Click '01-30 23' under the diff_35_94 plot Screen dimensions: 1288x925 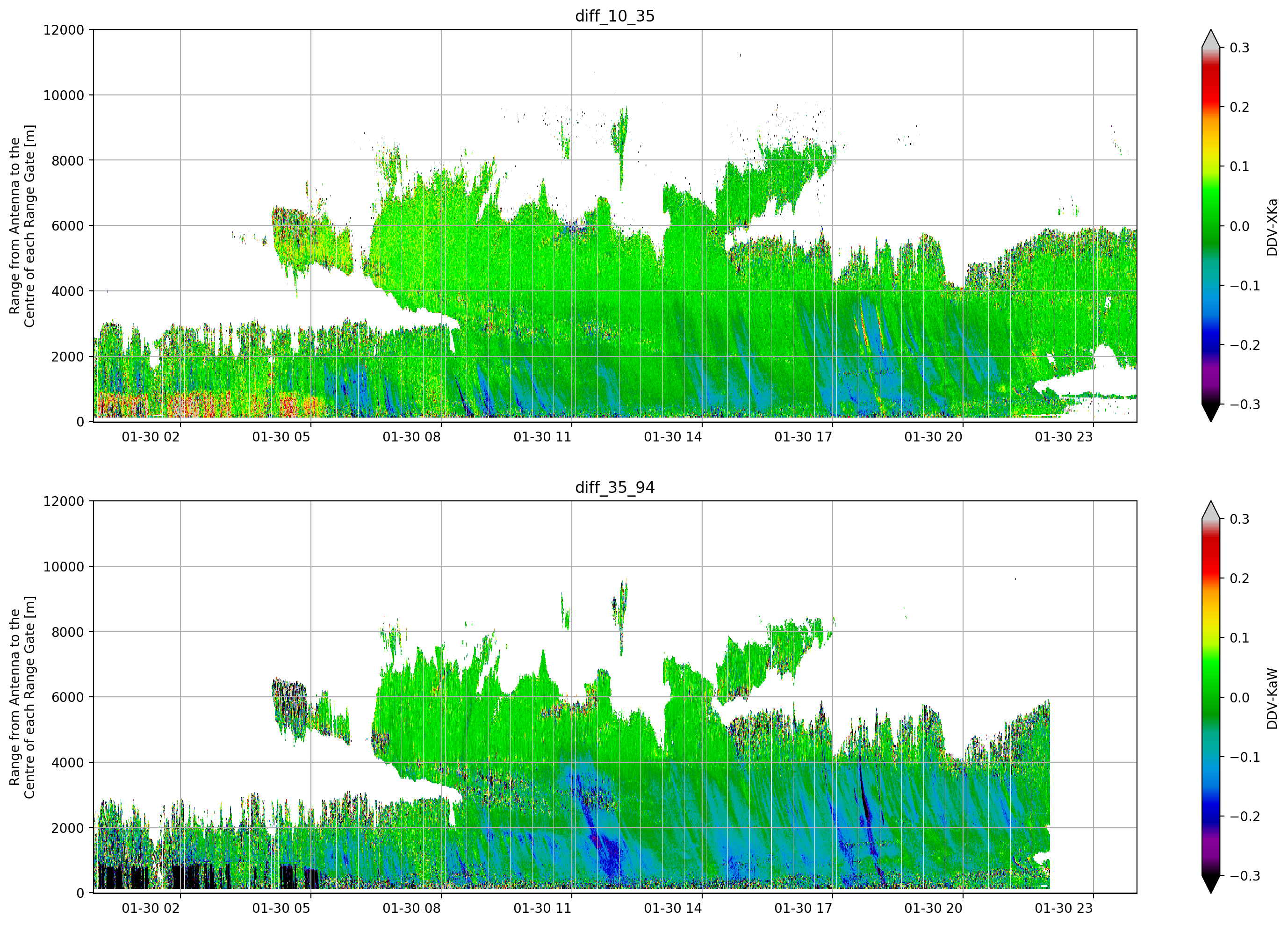click(1064, 909)
